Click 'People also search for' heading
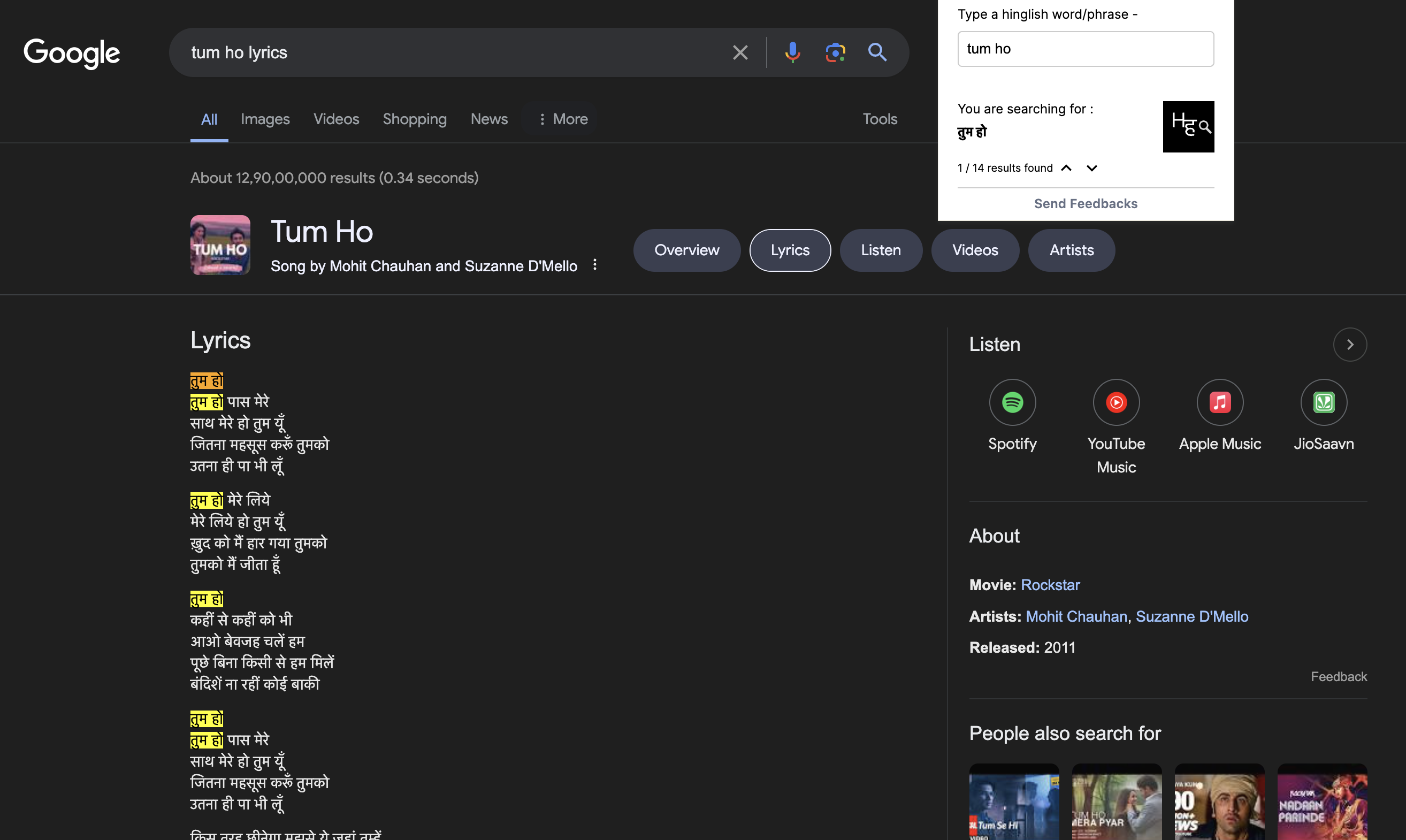The image size is (1406, 840). point(1064,734)
